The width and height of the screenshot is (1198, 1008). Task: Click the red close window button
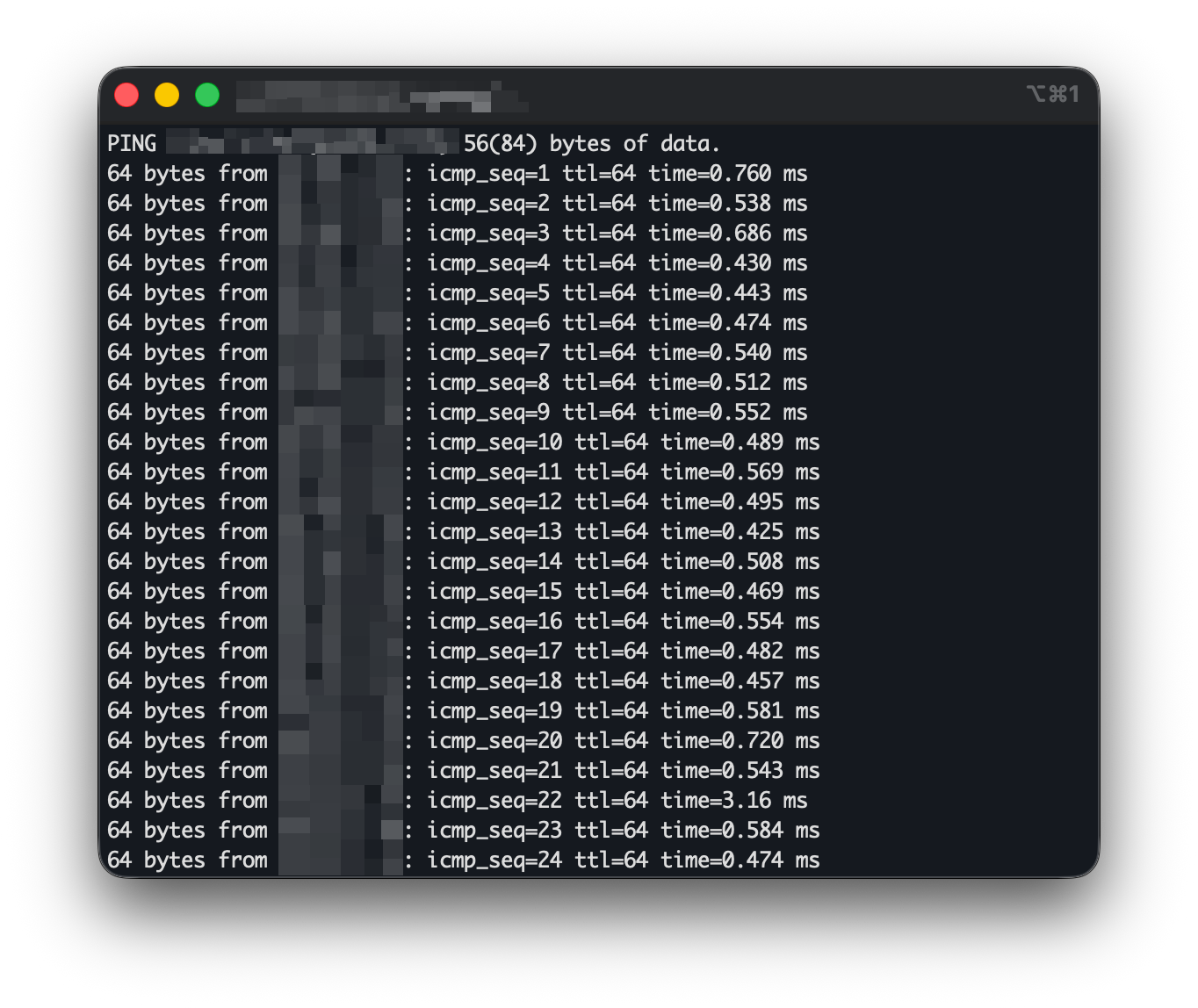pos(126,95)
